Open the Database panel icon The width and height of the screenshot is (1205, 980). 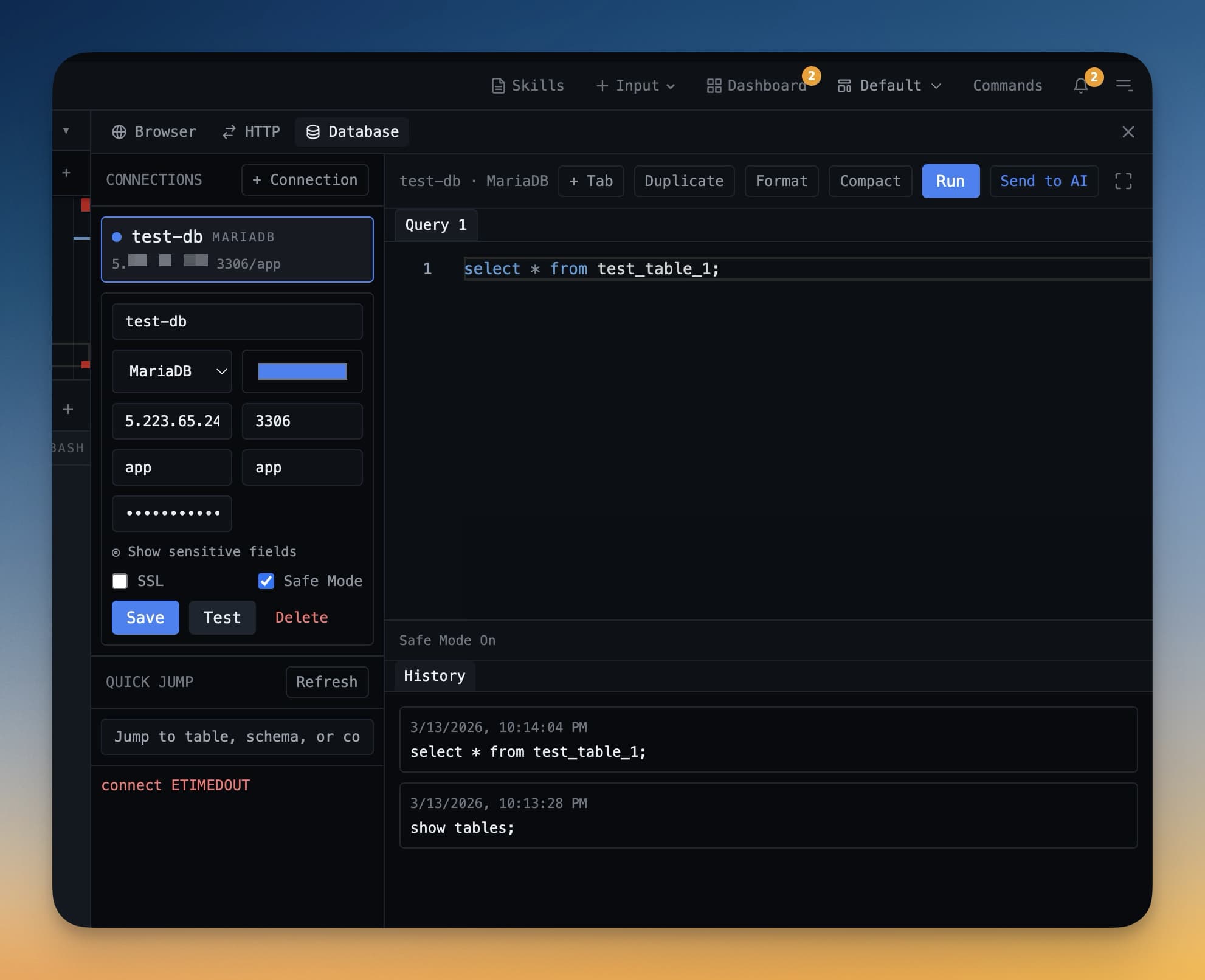pyautogui.click(x=314, y=131)
